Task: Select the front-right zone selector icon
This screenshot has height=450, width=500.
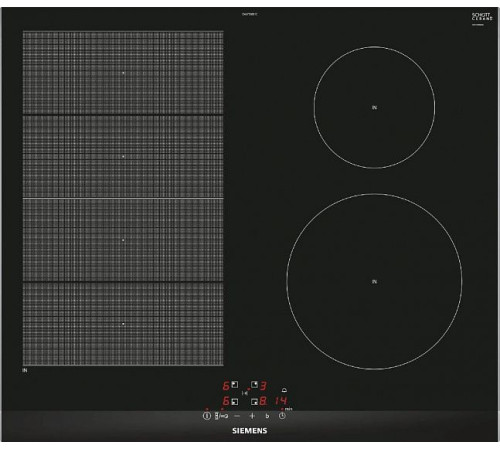Action: pyautogui.click(x=255, y=401)
